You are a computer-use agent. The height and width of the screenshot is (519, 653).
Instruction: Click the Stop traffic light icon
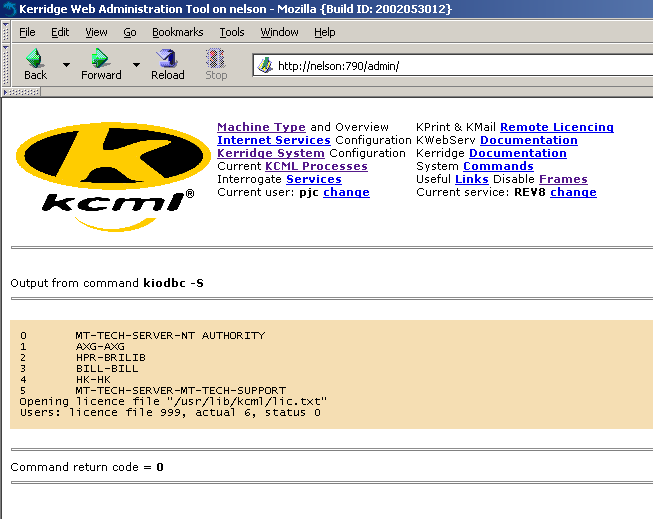(x=216, y=58)
